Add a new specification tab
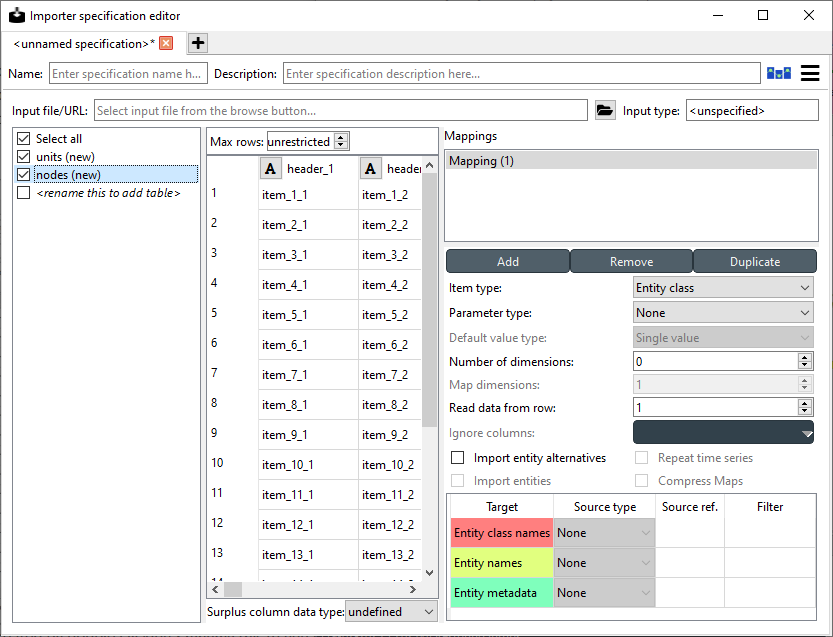The height and width of the screenshot is (637, 833). click(x=198, y=43)
